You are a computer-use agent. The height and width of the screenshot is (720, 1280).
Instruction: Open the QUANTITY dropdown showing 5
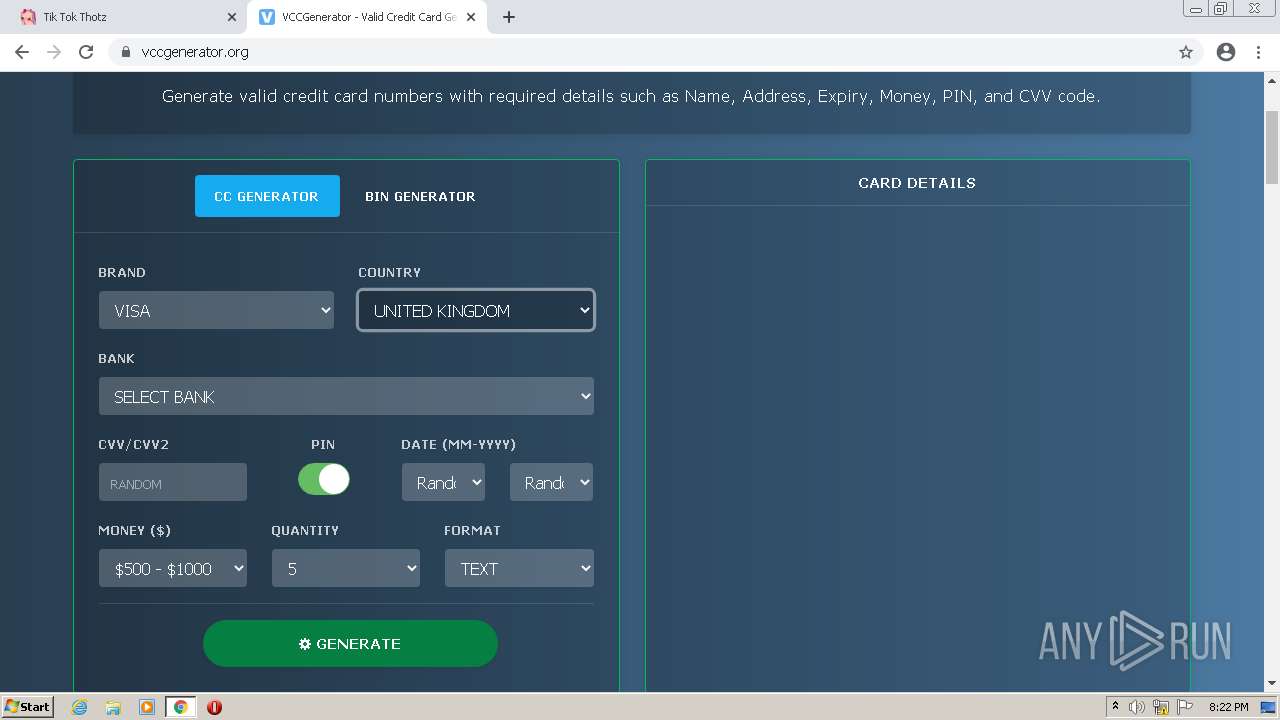pyautogui.click(x=345, y=569)
